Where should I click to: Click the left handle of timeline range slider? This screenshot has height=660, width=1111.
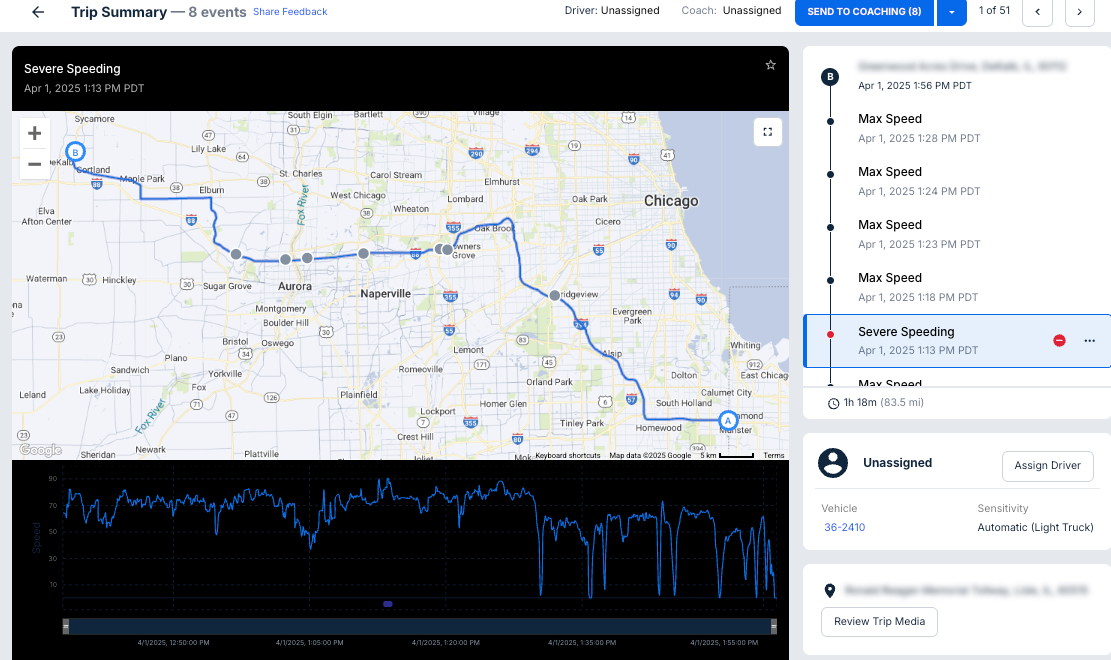pyautogui.click(x=66, y=626)
